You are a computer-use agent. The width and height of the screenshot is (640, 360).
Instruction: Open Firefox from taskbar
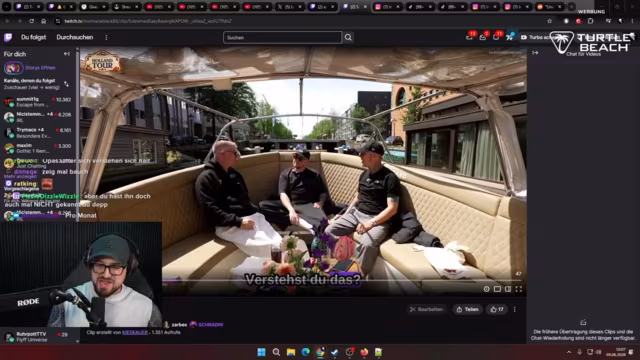(364, 352)
